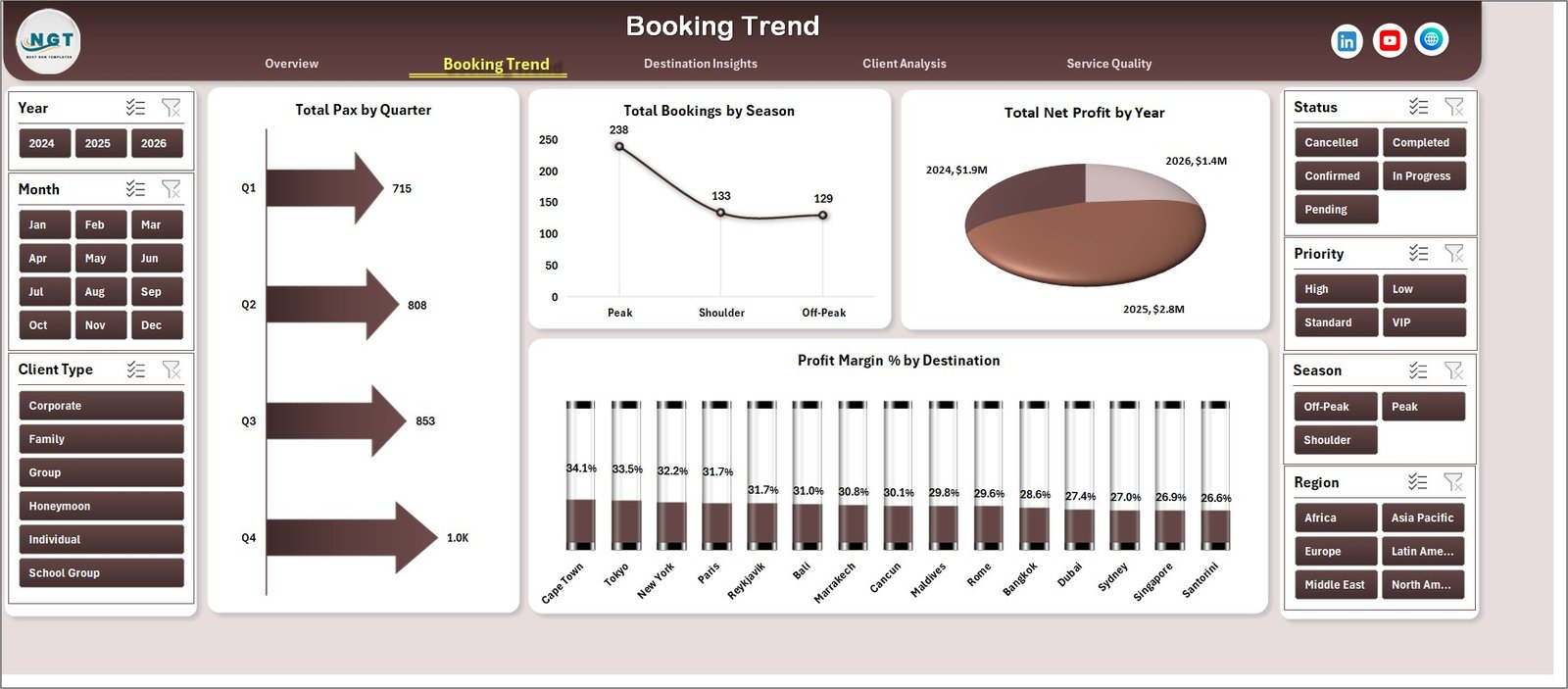
Task: Select the Jan month slicer button
Action: point(44,224)
